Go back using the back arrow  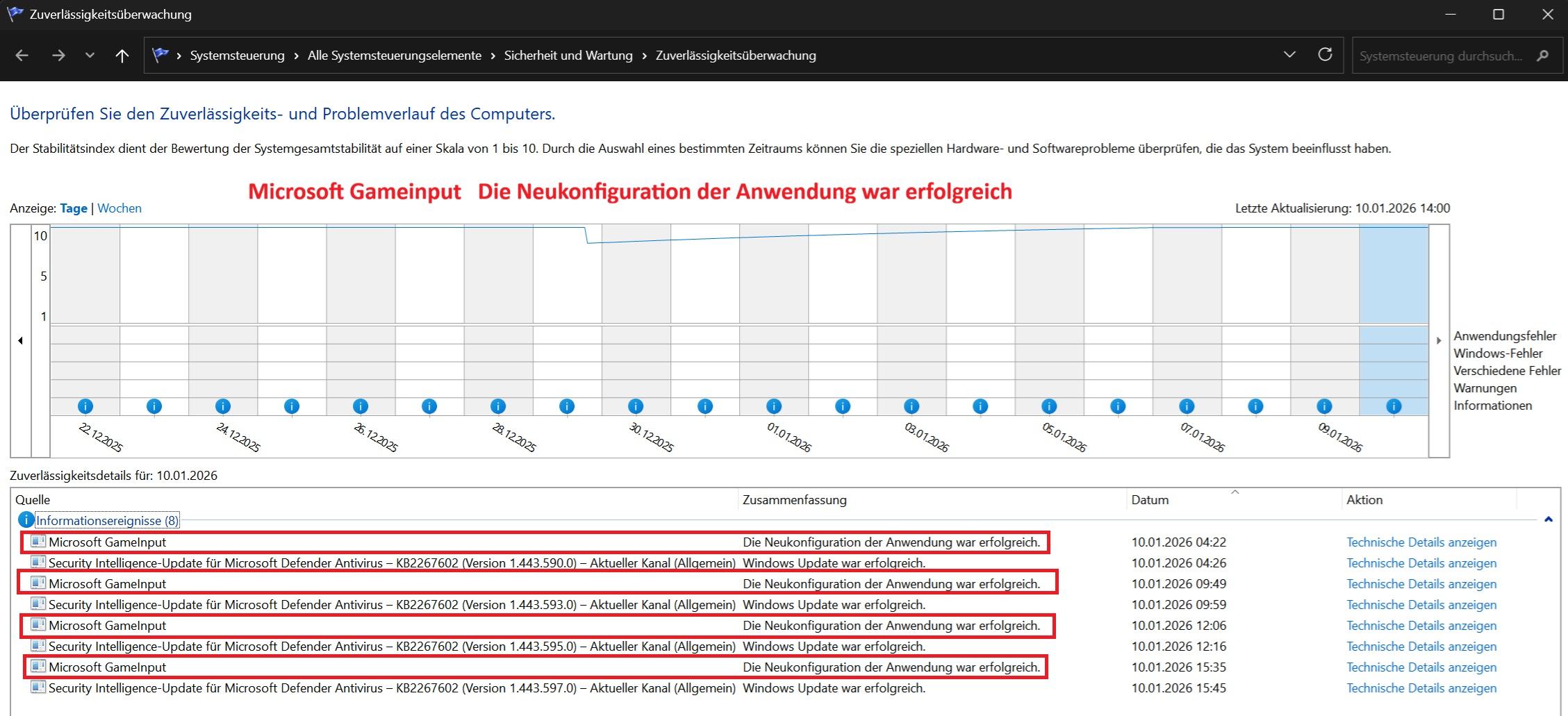[22, 56]
